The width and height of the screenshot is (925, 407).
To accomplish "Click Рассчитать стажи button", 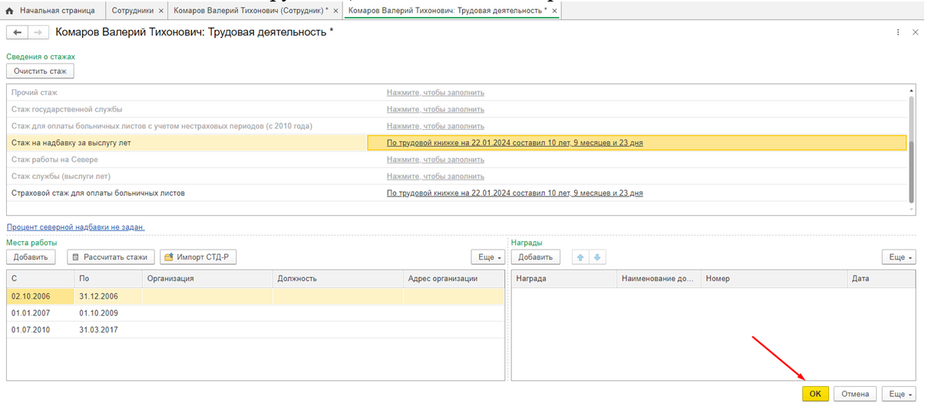I will [110, 257].
